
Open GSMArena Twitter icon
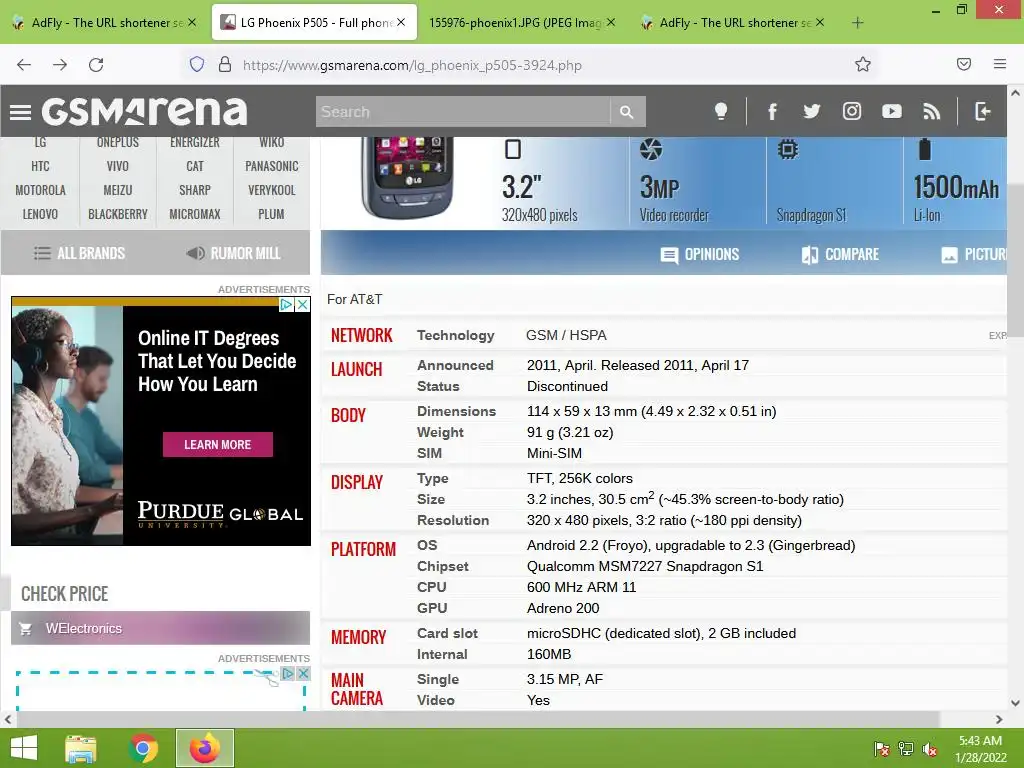click(812, 111)
